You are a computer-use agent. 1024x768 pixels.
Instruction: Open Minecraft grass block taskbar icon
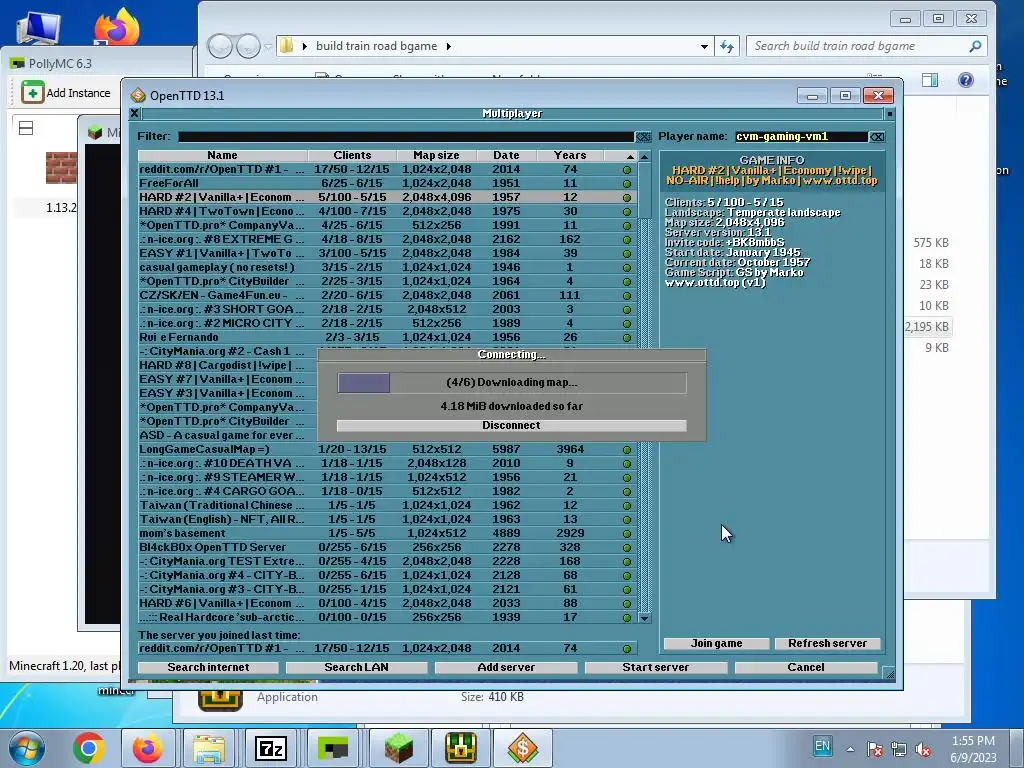[398, 748]
